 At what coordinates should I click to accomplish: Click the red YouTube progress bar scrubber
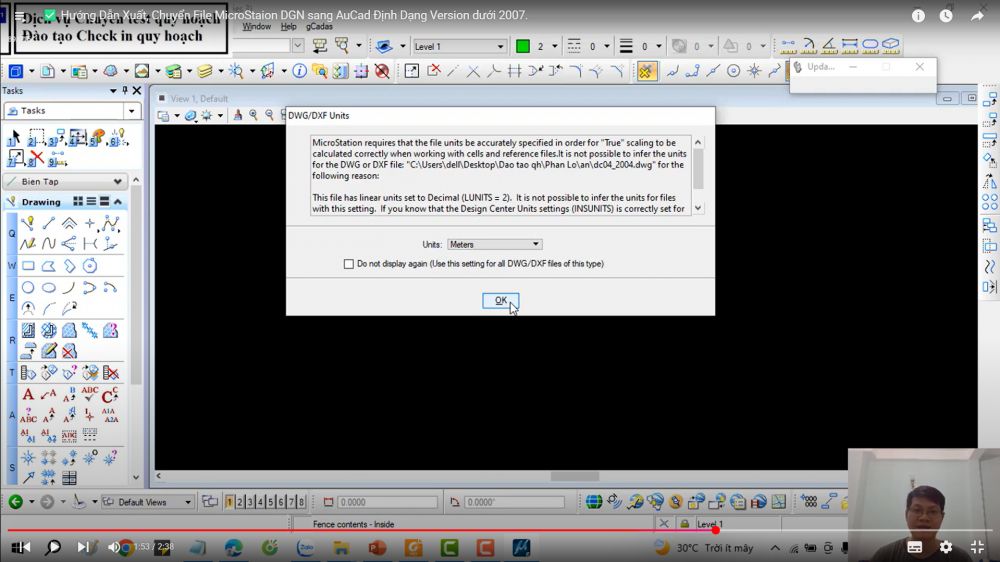(716, 530)
